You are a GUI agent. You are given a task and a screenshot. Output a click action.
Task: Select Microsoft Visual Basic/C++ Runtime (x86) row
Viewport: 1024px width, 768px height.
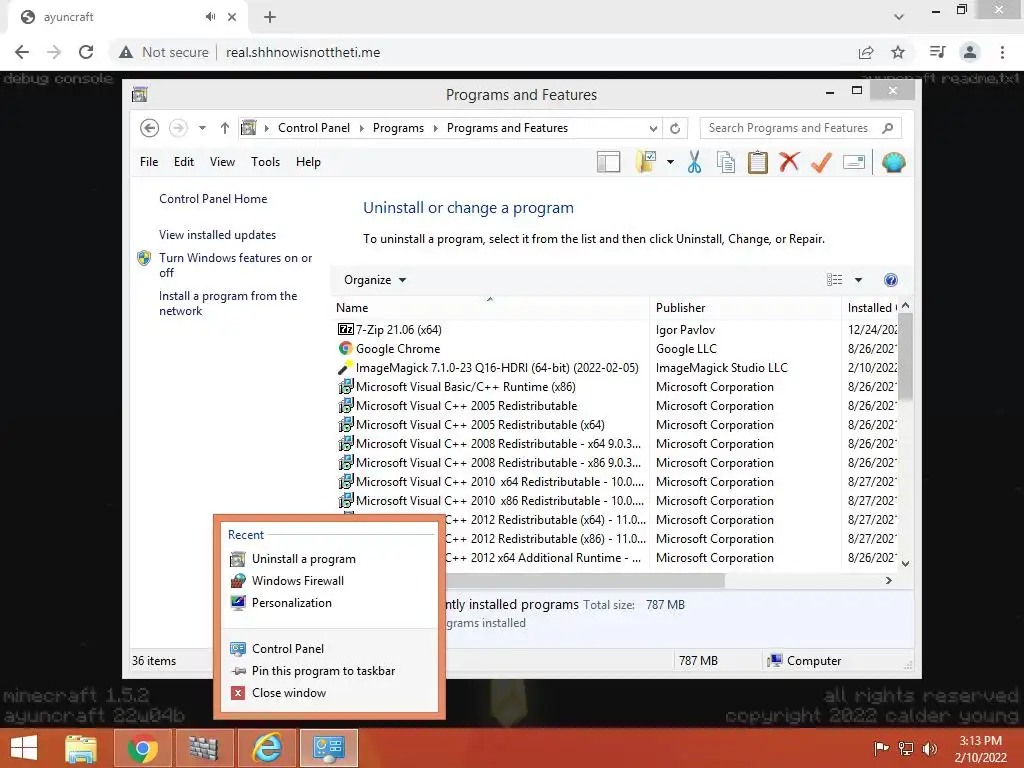click(616, 387)
